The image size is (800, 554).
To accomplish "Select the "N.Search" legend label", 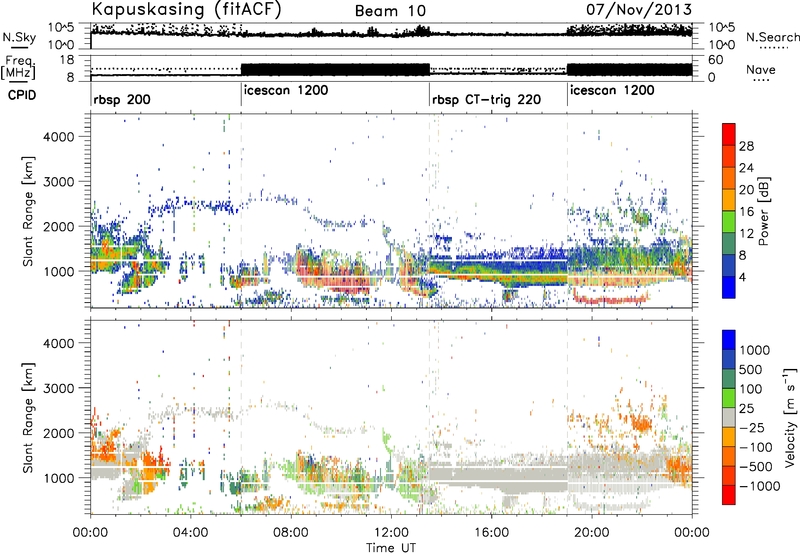I will (x=772, y=37).
